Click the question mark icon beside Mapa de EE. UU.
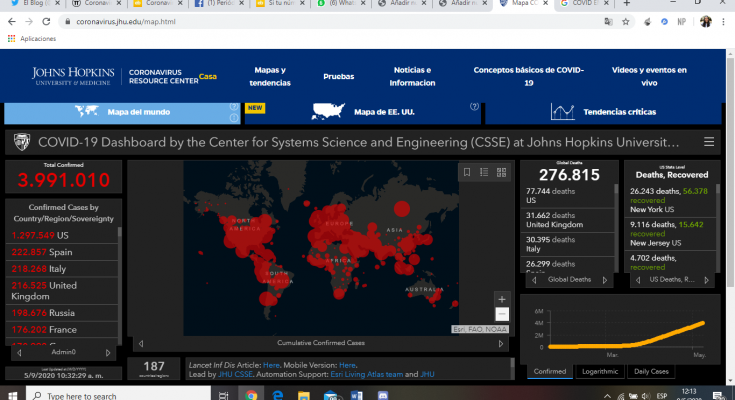 point(474,106)
